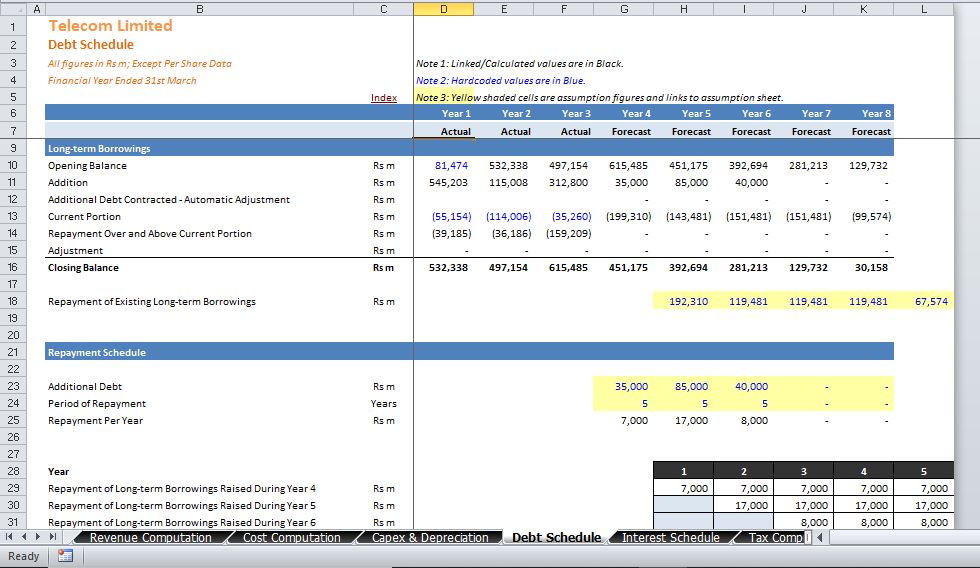Viewport: 980px width, 568px height.
Task: Select column D header
Action: (444, 9)
